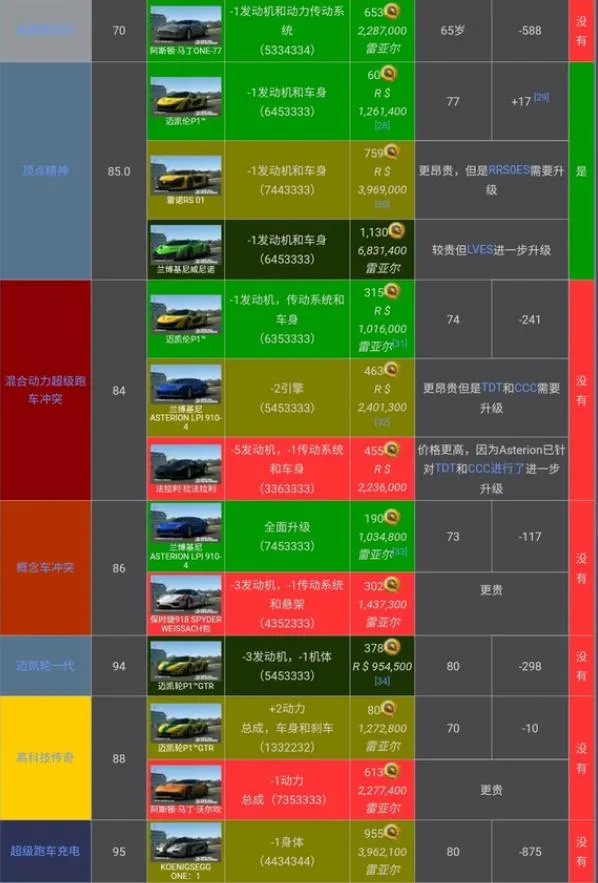Open the 保时捷918 SPYDER WEISSACH thumbnail
The image size is (598, 883).
tap(186, 595)
